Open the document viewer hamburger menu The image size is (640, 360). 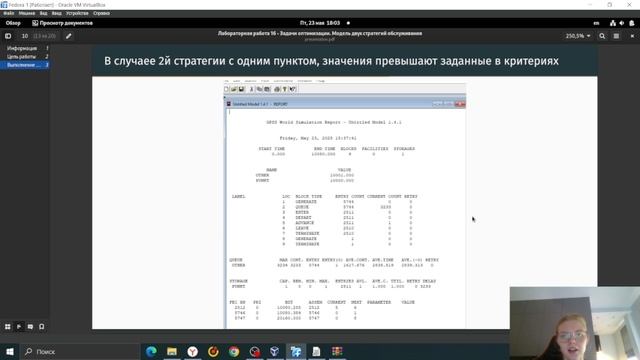point(616,36)
